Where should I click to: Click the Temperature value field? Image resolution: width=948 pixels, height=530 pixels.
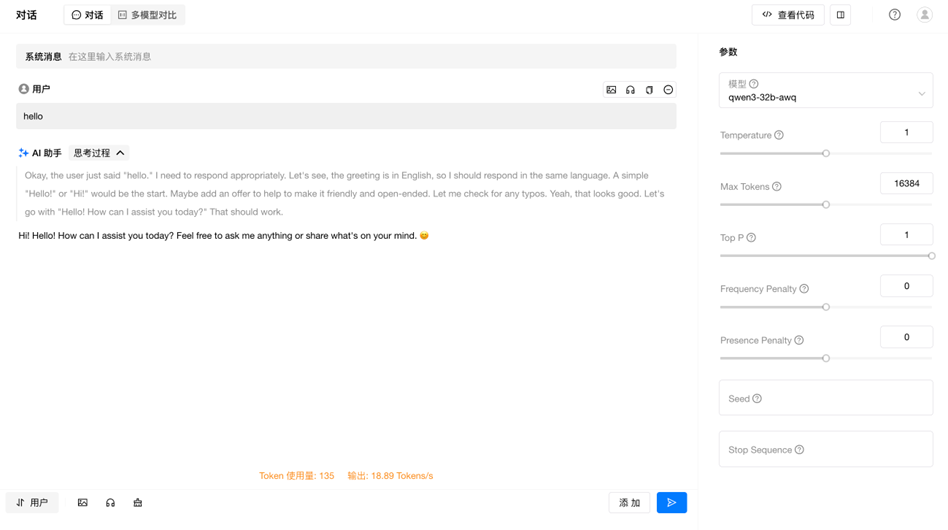(x=906, y=132)
